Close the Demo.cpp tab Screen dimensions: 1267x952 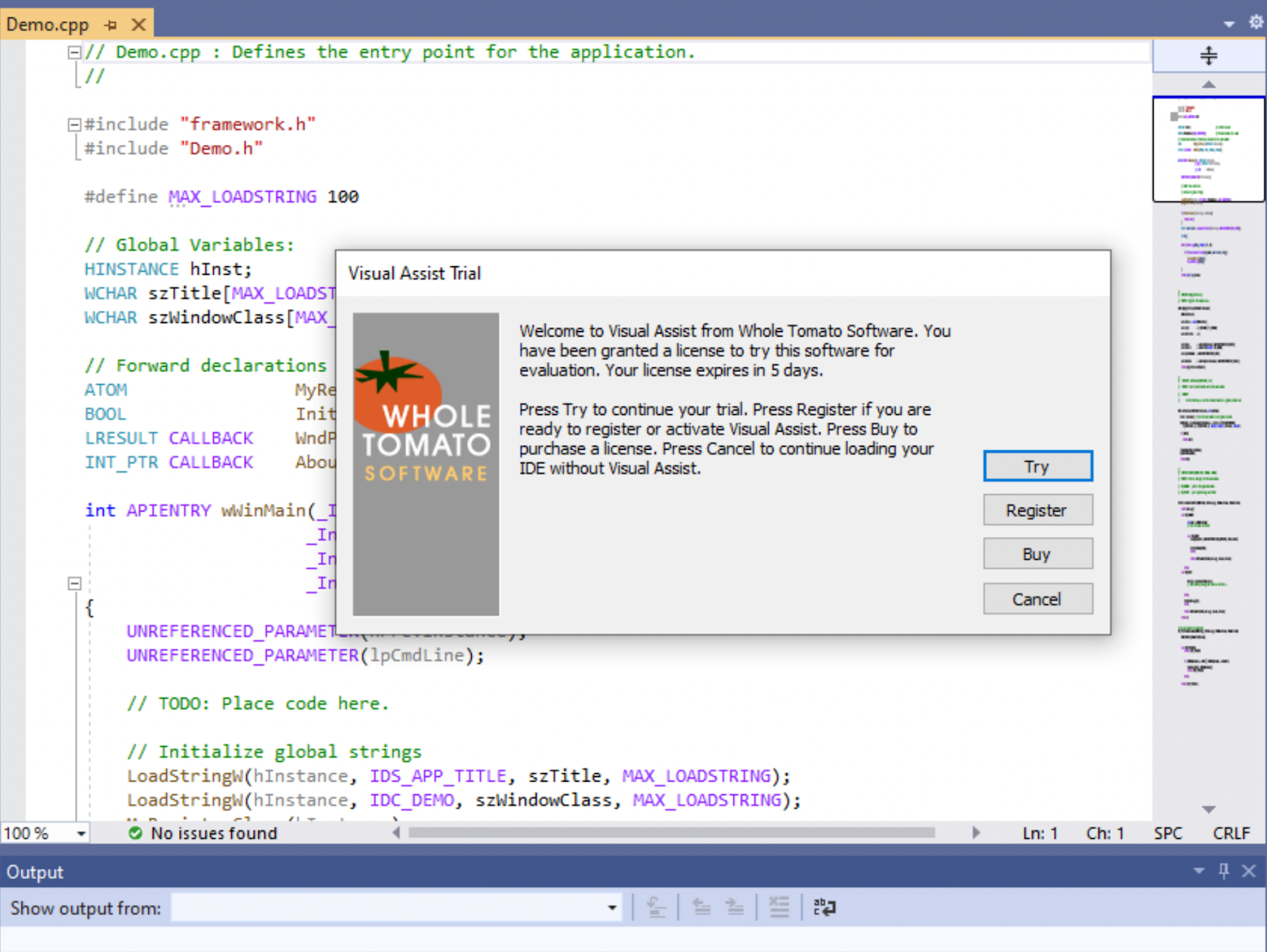pos(139,25)
